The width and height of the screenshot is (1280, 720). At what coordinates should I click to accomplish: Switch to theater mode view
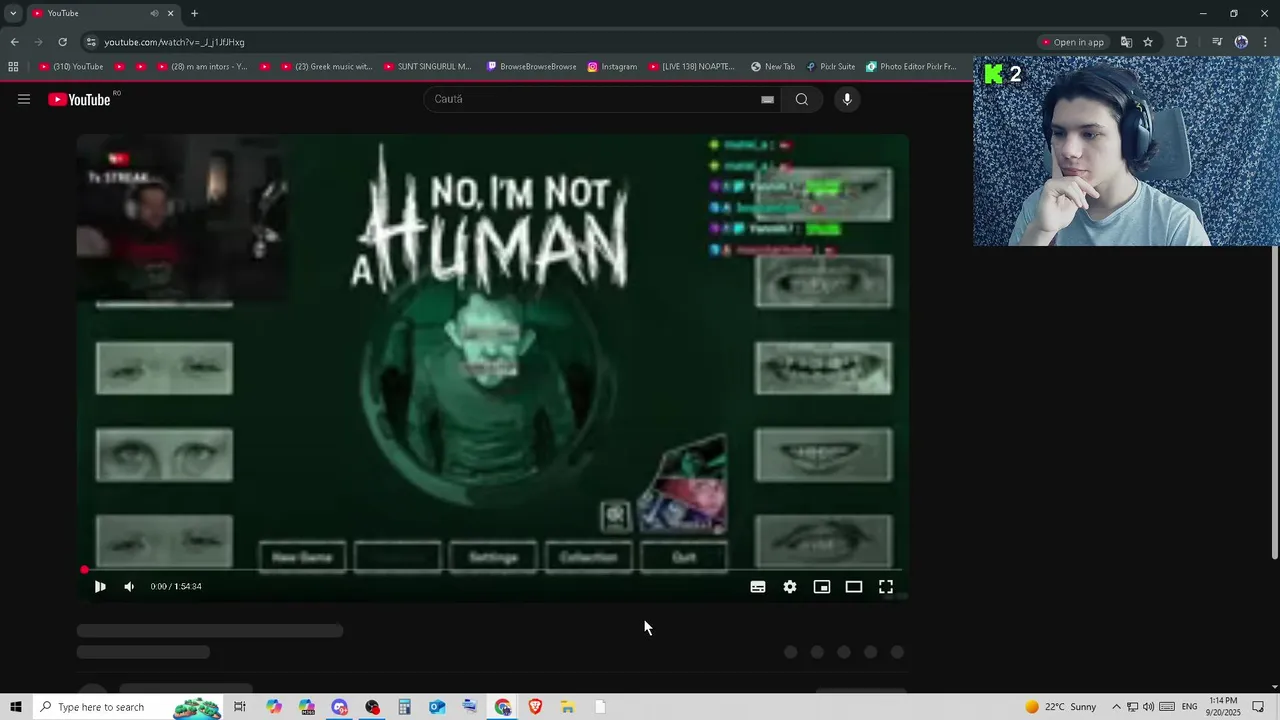pyautogui.click(x=854, y=587)
